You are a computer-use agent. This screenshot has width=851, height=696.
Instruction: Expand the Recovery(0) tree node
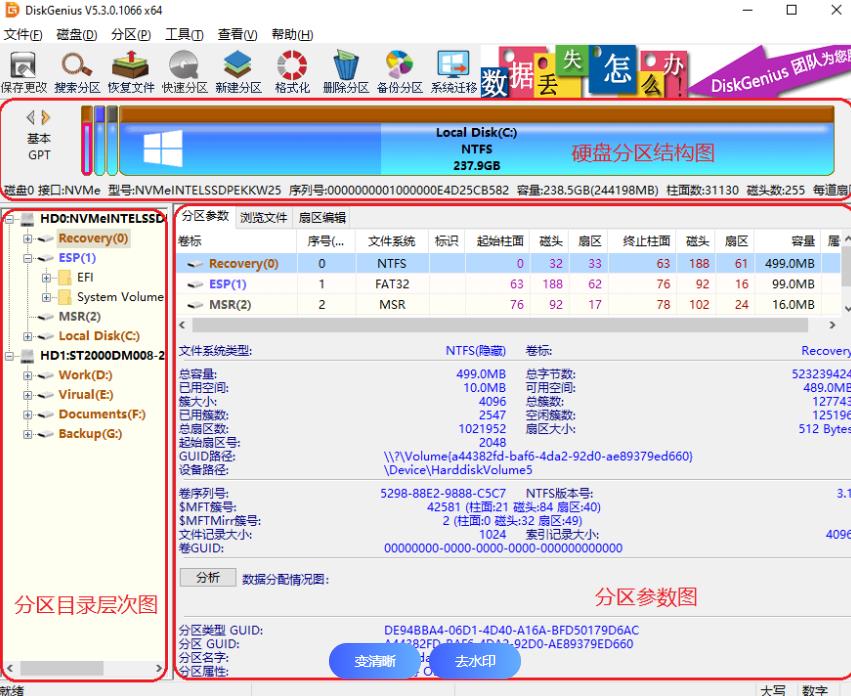(x=28, y=239)
